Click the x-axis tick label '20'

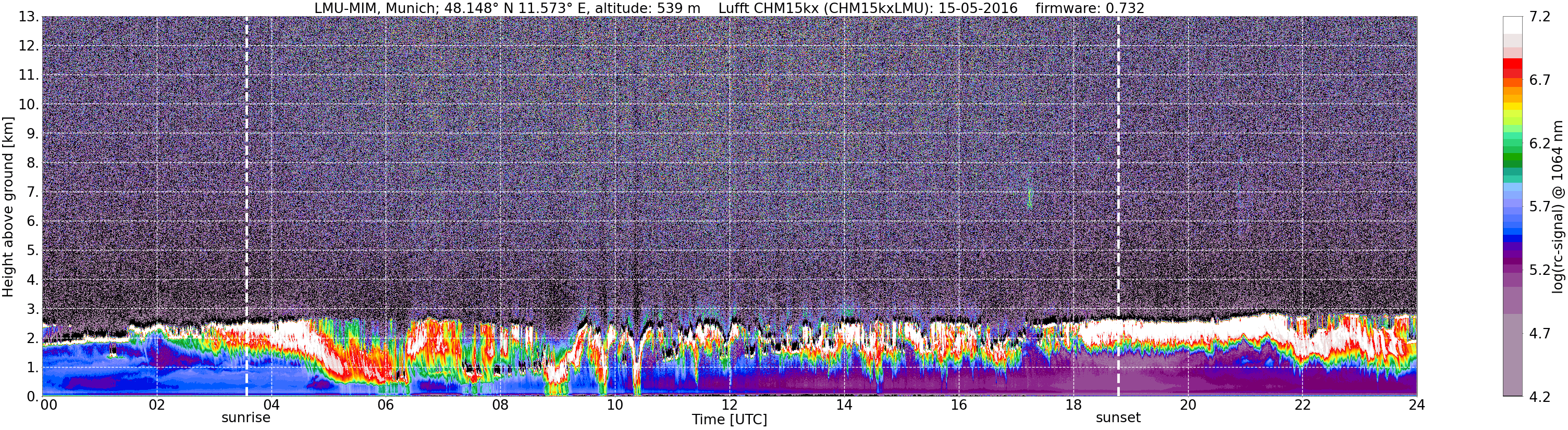tap(1188, 405)
